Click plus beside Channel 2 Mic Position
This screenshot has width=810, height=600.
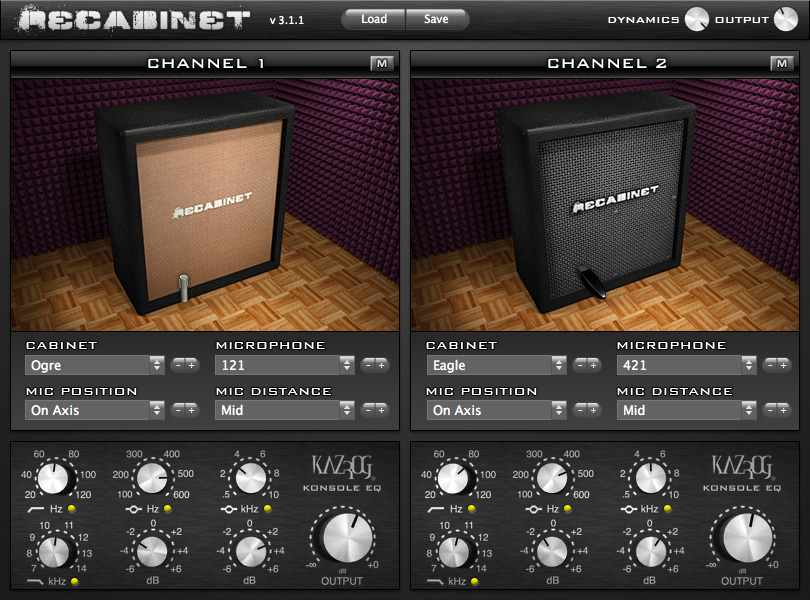point(594,410)
